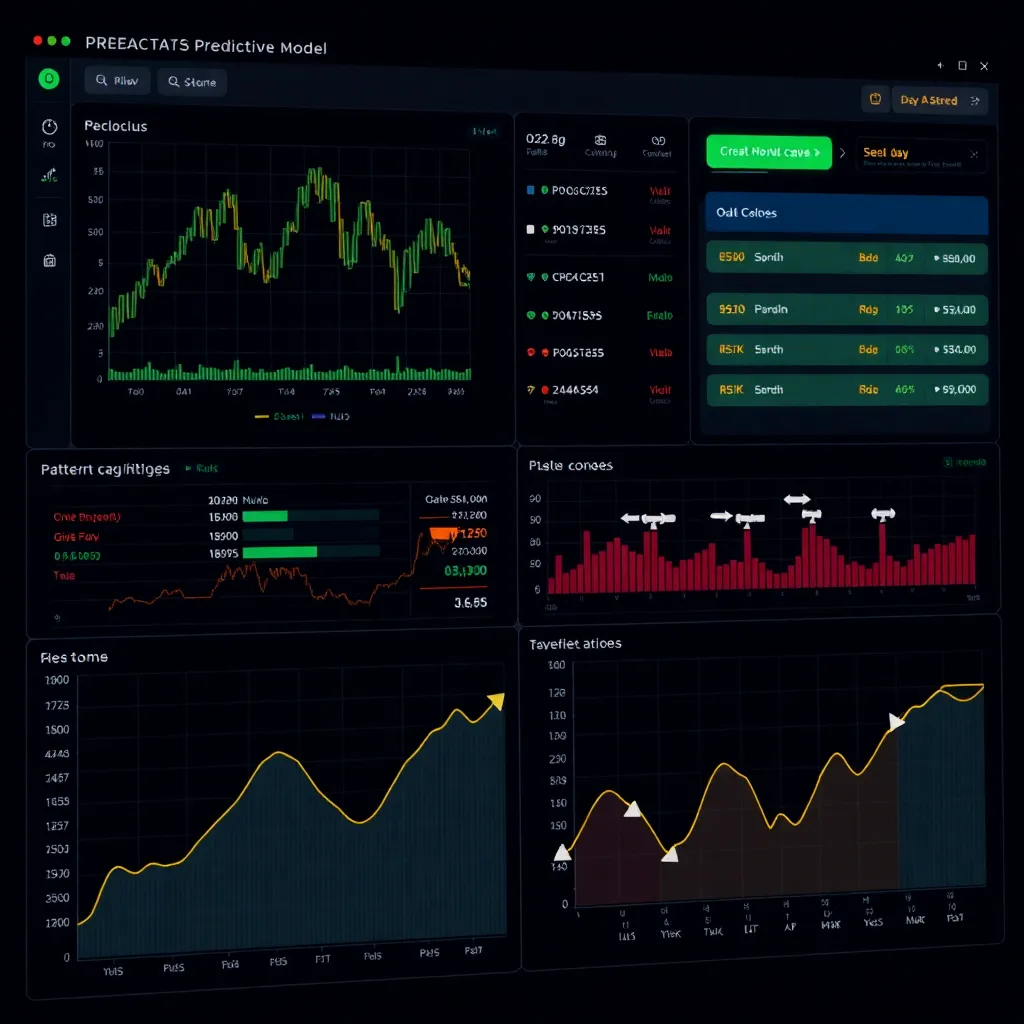
Task: Click the calendar icon in left sidebar
Action: pos(50,261)
